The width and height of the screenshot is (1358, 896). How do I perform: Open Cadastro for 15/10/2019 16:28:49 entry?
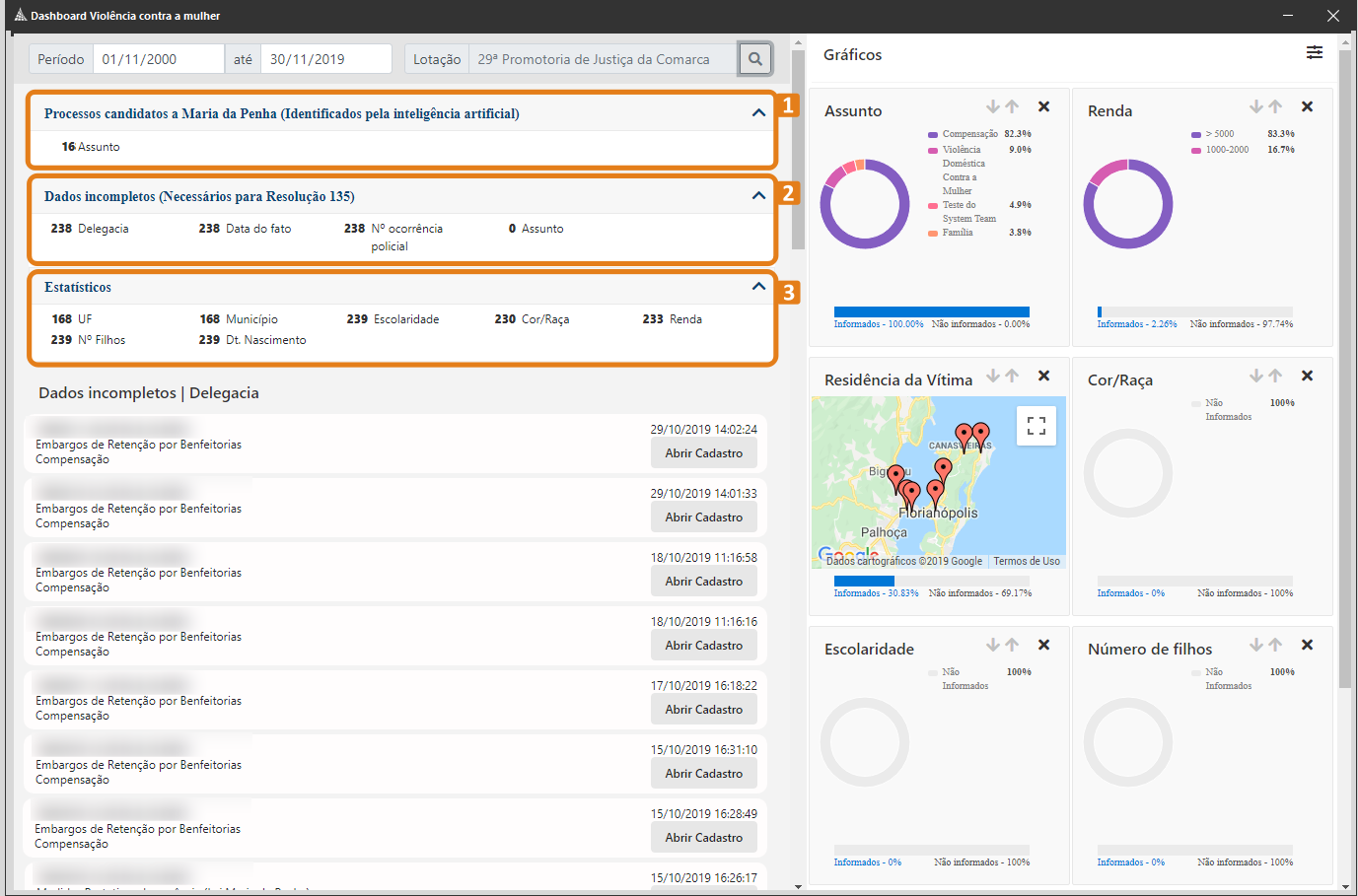704,838
